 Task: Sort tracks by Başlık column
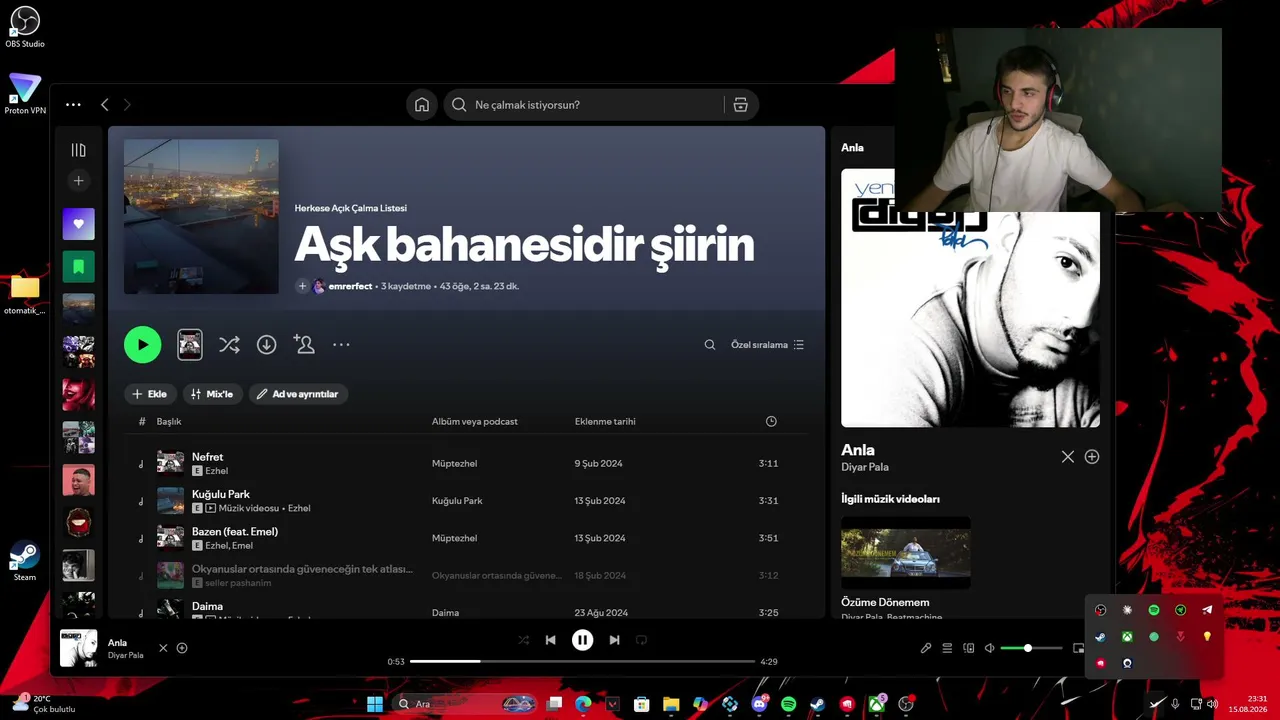pos(169,422)
